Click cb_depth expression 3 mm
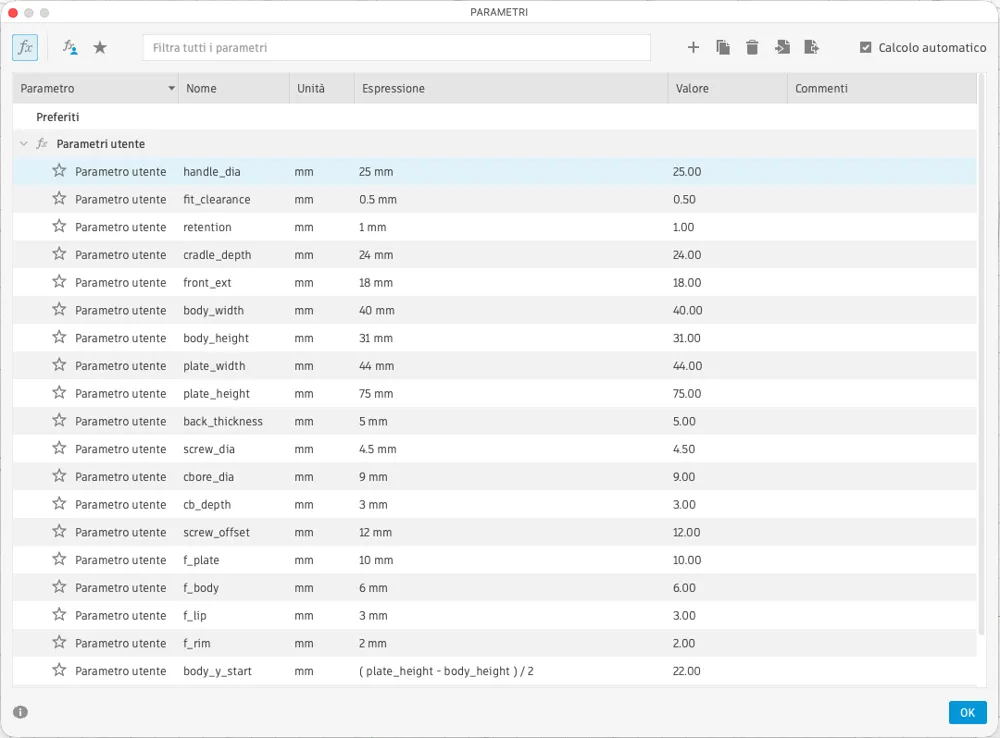Image resolution: width=1000 pixels, height=738 pixels. [373, 505]
